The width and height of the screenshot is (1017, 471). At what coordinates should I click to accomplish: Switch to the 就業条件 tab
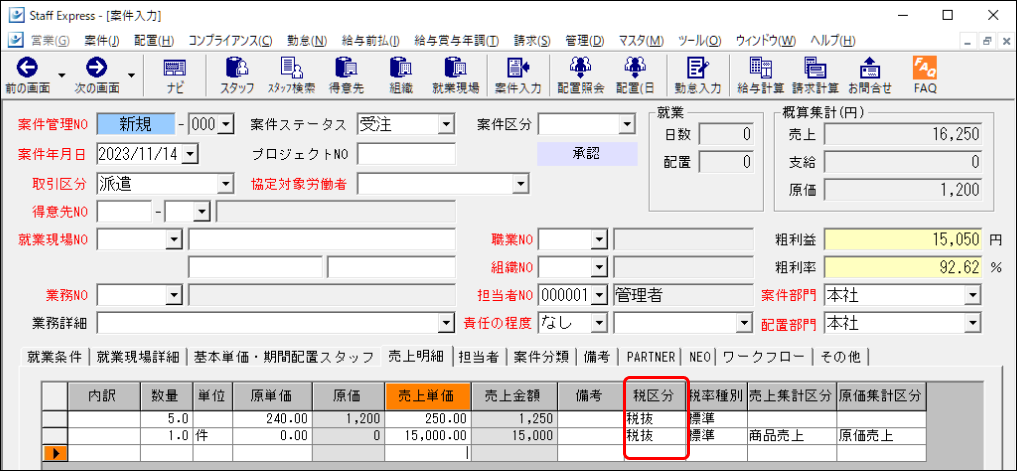pyautogui.click(x=54, y=356)
